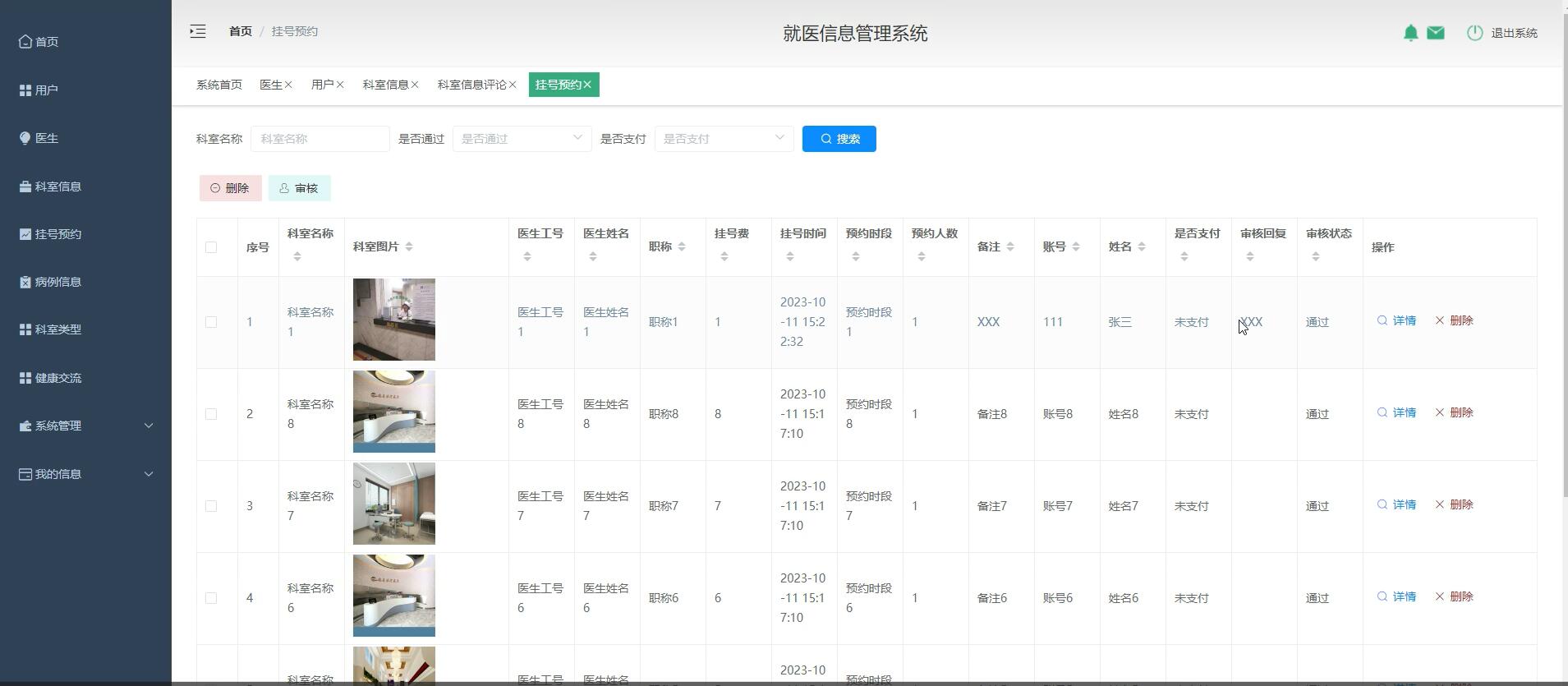The image size is (1568, 686).
Task: Click the 审核 button
Action: pos(299,188)
